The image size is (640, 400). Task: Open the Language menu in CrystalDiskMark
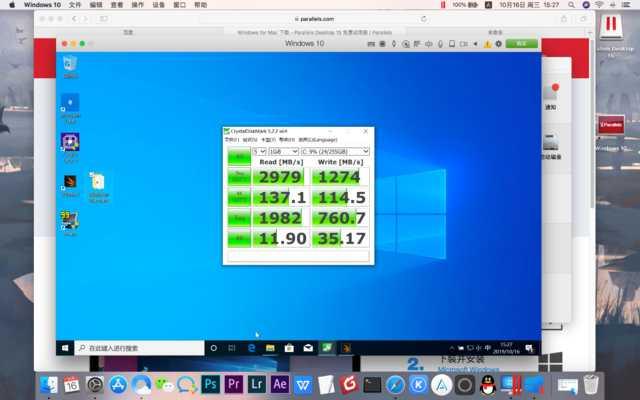pyautogui.click(x=318, y=140)
